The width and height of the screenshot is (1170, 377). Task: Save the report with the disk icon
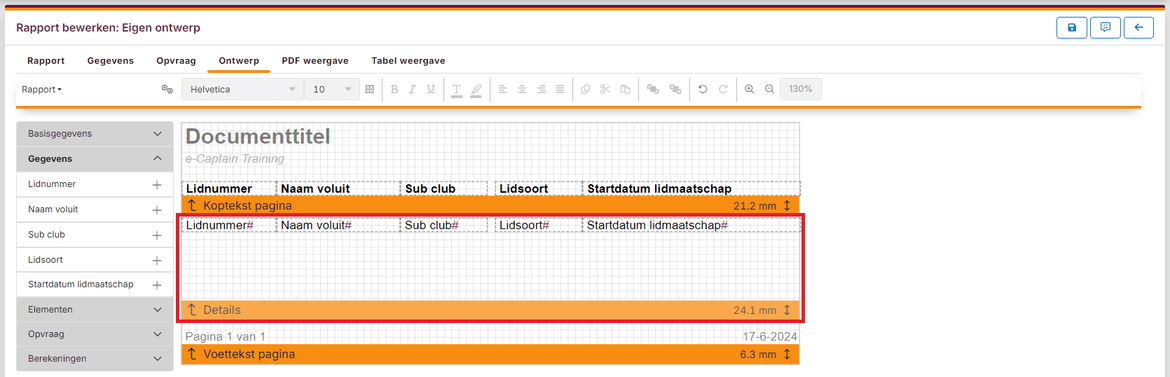tap(1072, 28)
